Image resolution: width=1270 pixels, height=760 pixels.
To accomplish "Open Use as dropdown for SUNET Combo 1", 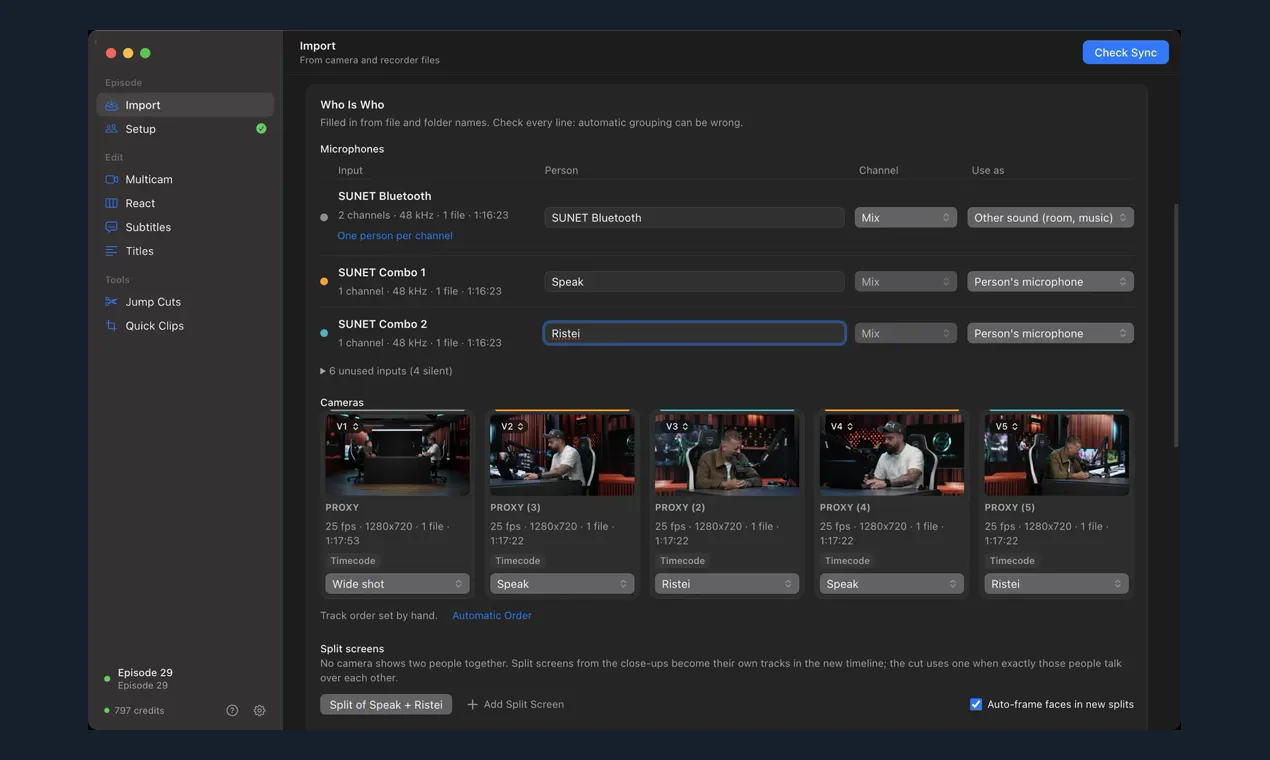I will (x=1050, y=282).
